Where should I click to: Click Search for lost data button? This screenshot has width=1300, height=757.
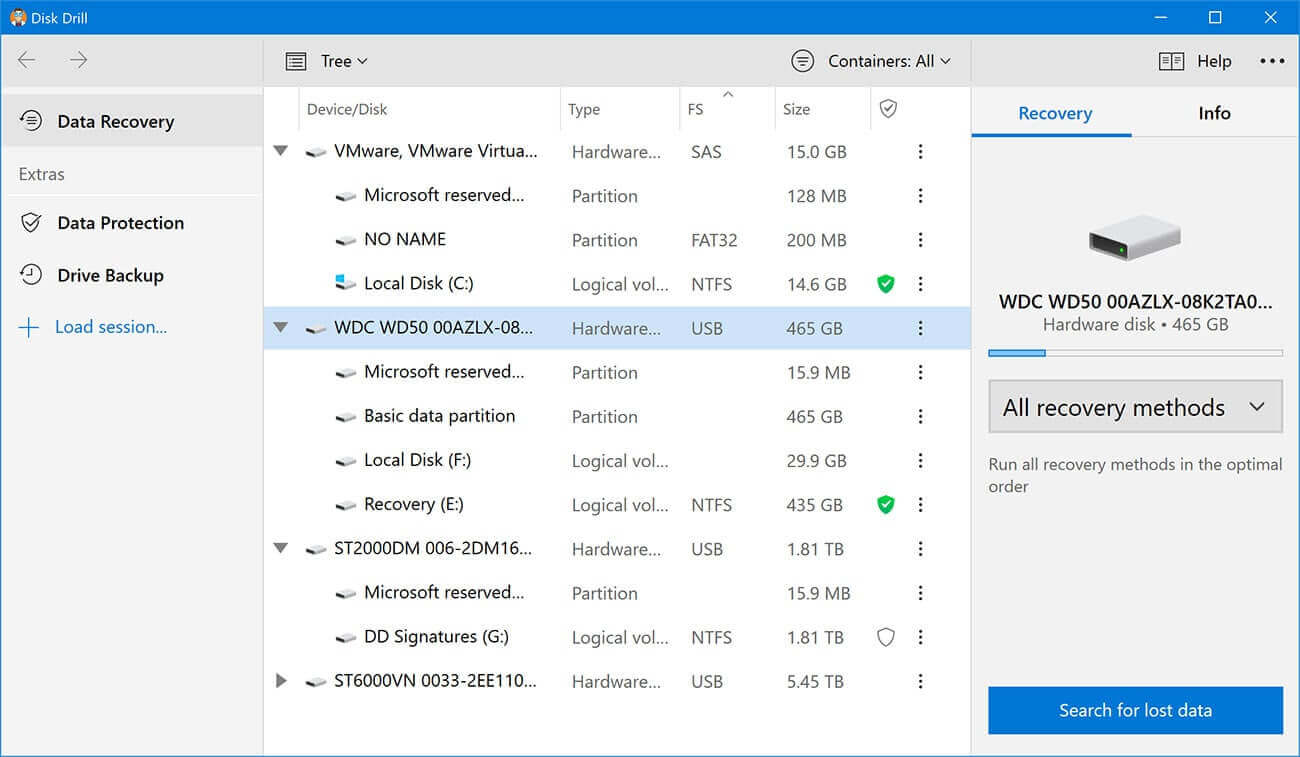[1135, 711]
